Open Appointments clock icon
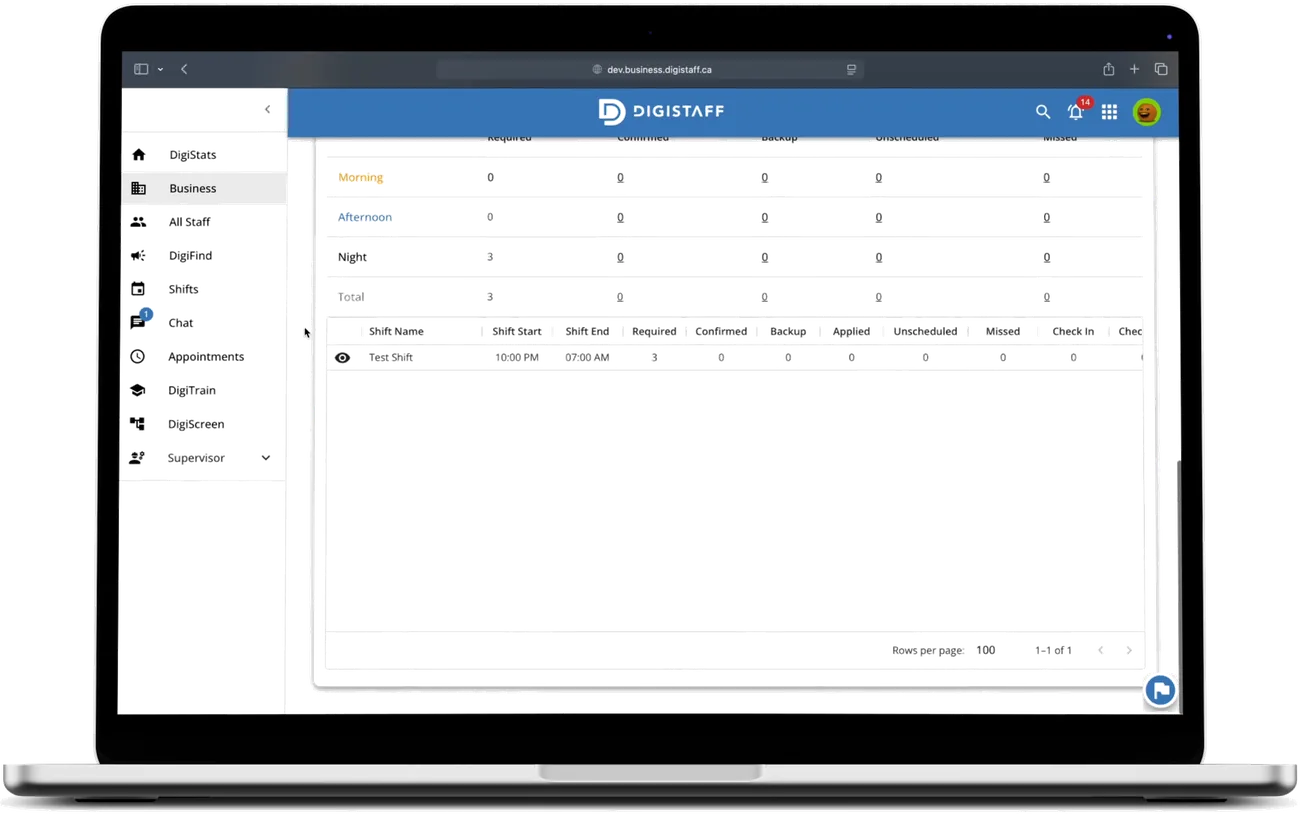The height and width of the screenshot is (814, 1300). [138, 357]
